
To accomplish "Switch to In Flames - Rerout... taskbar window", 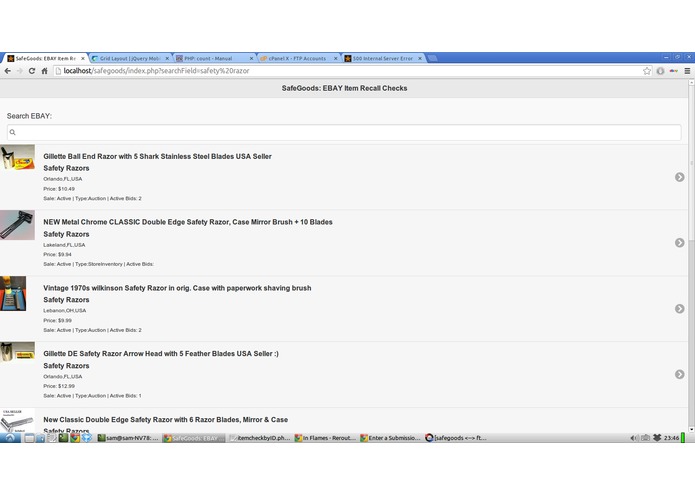I will coord(325,438).
